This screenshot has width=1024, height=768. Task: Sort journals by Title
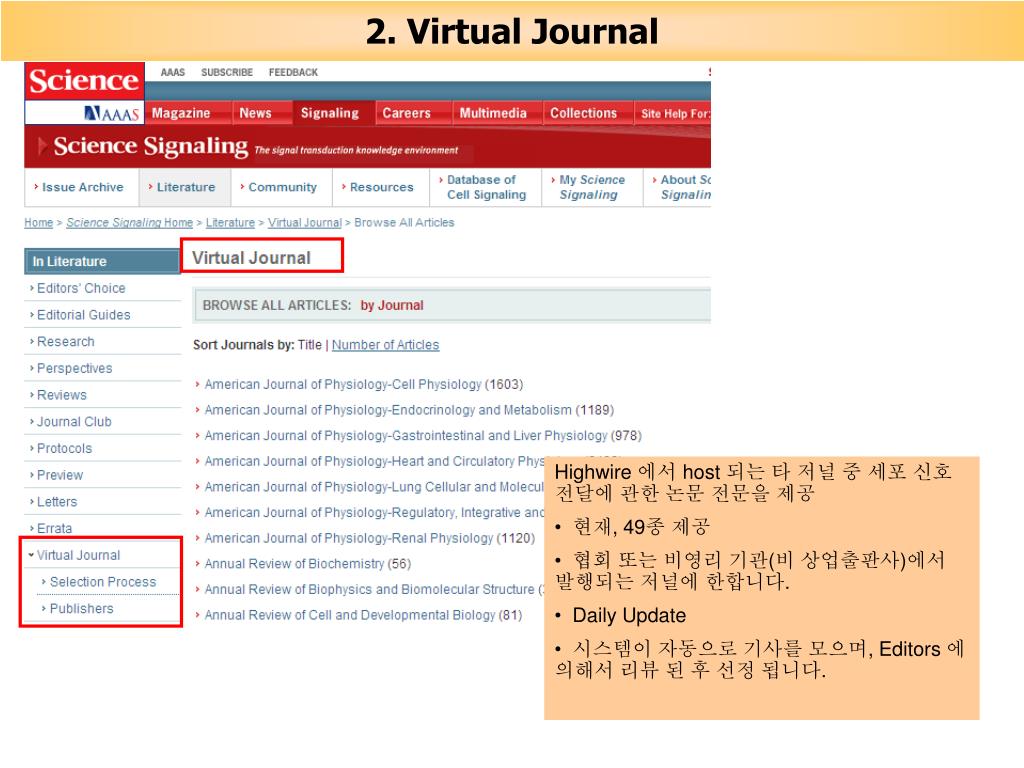[x=310, y=345]
